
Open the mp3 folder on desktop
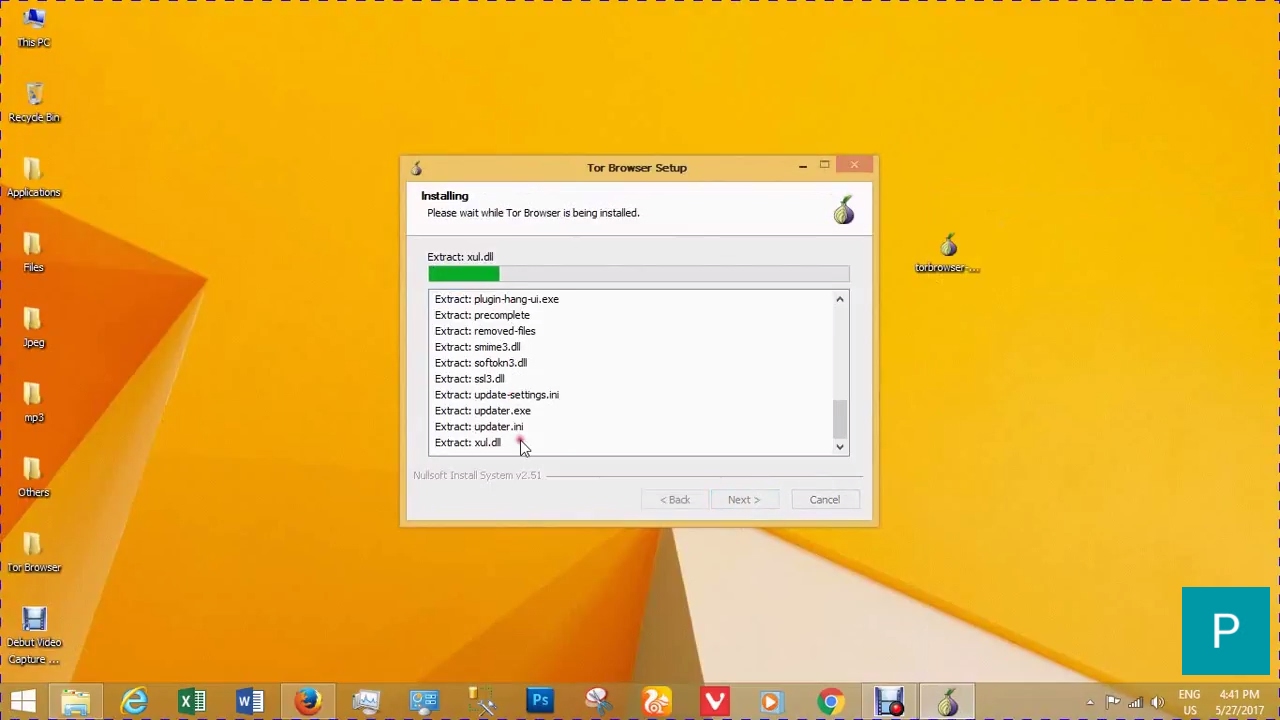[x=33, y=403]
